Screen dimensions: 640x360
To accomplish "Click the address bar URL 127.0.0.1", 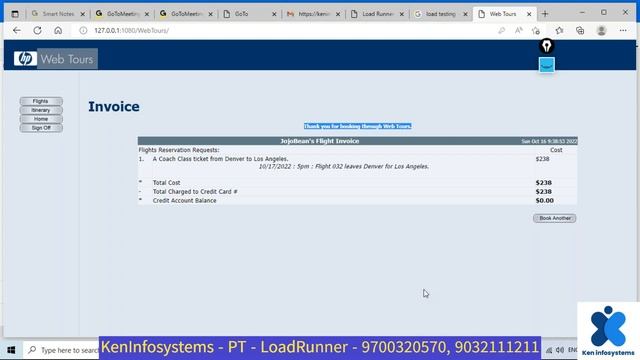I will 131,31.
